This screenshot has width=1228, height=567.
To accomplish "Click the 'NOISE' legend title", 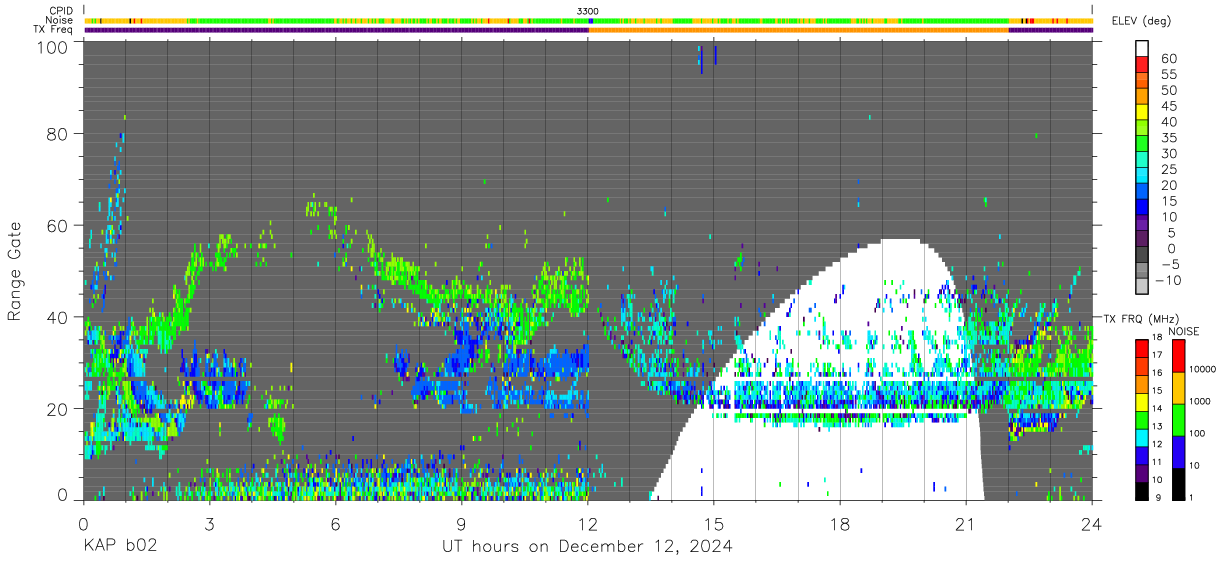I will (x=1183, y=331).
